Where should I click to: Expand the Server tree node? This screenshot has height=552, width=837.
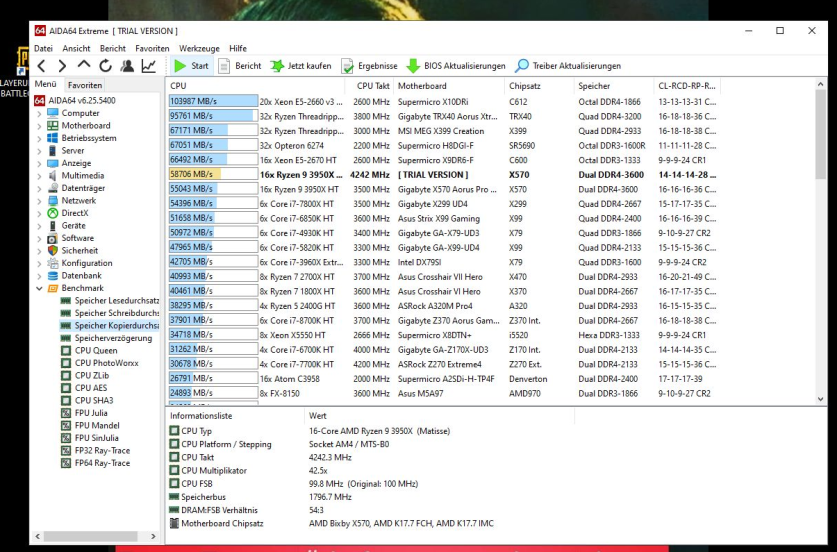(39, 151)
